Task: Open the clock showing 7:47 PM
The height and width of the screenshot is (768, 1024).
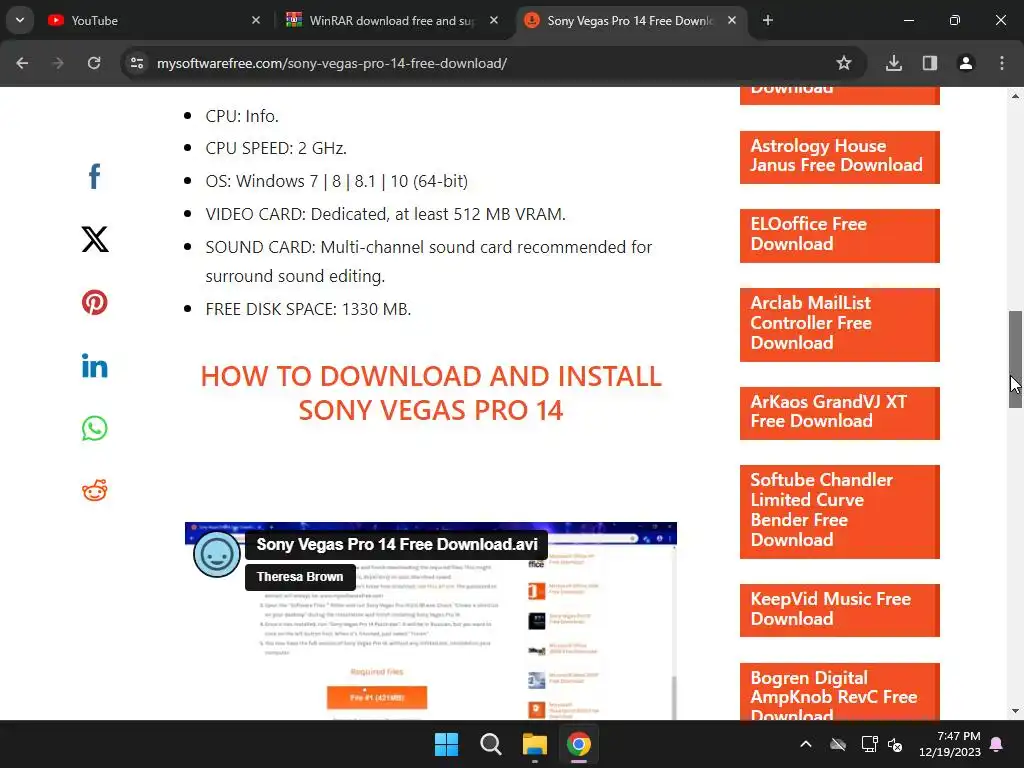Action: [950, 744]
